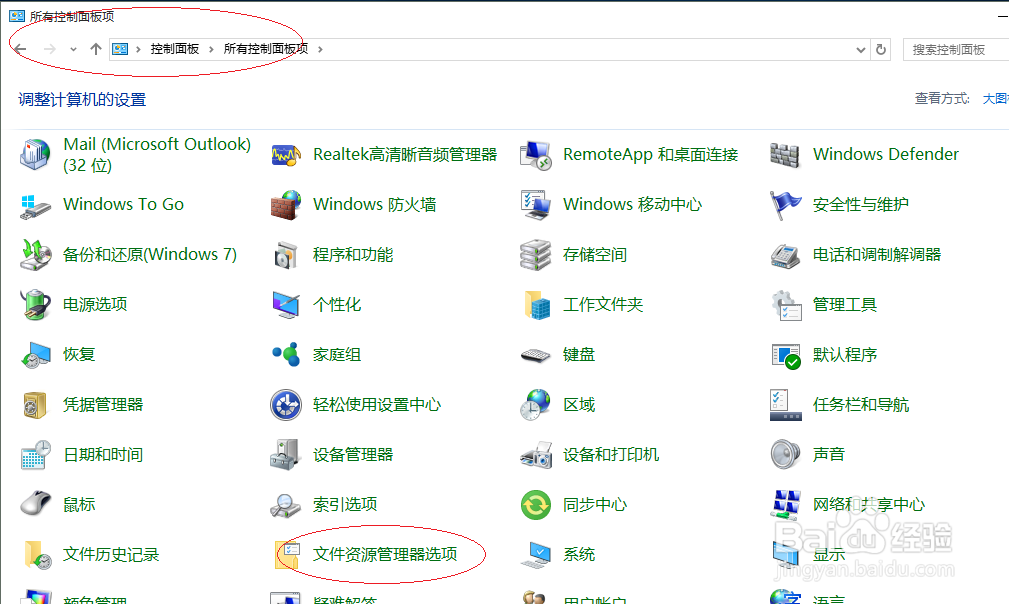Open the RemoteApp 和桌面连接 icon
The width and height of the screenshot is (1009, 604).
[535, 155]
